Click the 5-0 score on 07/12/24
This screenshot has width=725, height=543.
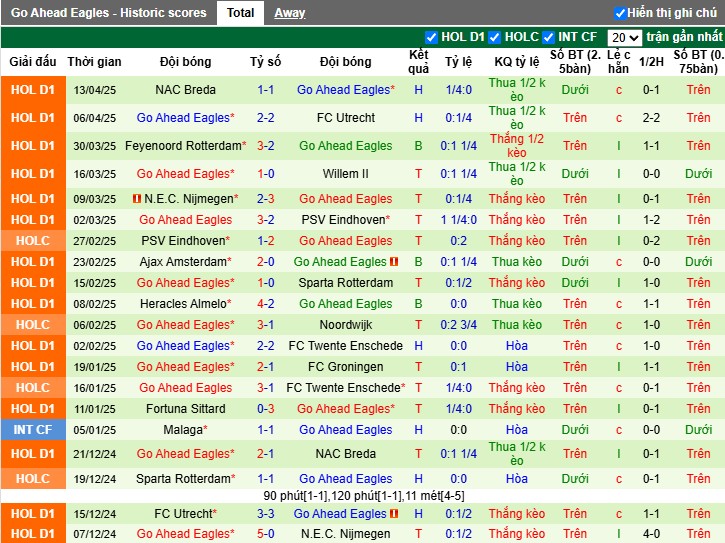[265, 534]
